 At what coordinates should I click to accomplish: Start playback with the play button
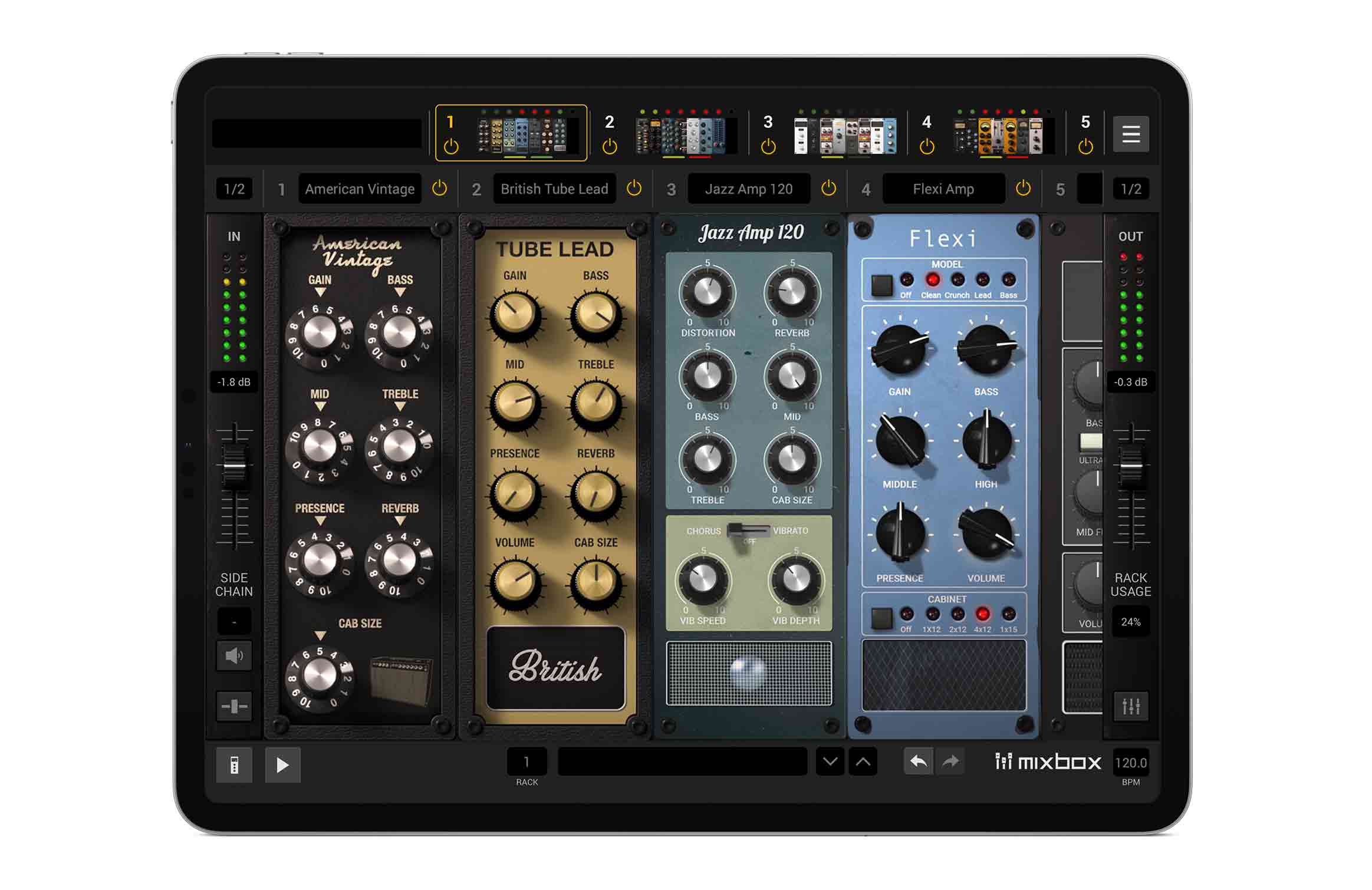[282, 765]
